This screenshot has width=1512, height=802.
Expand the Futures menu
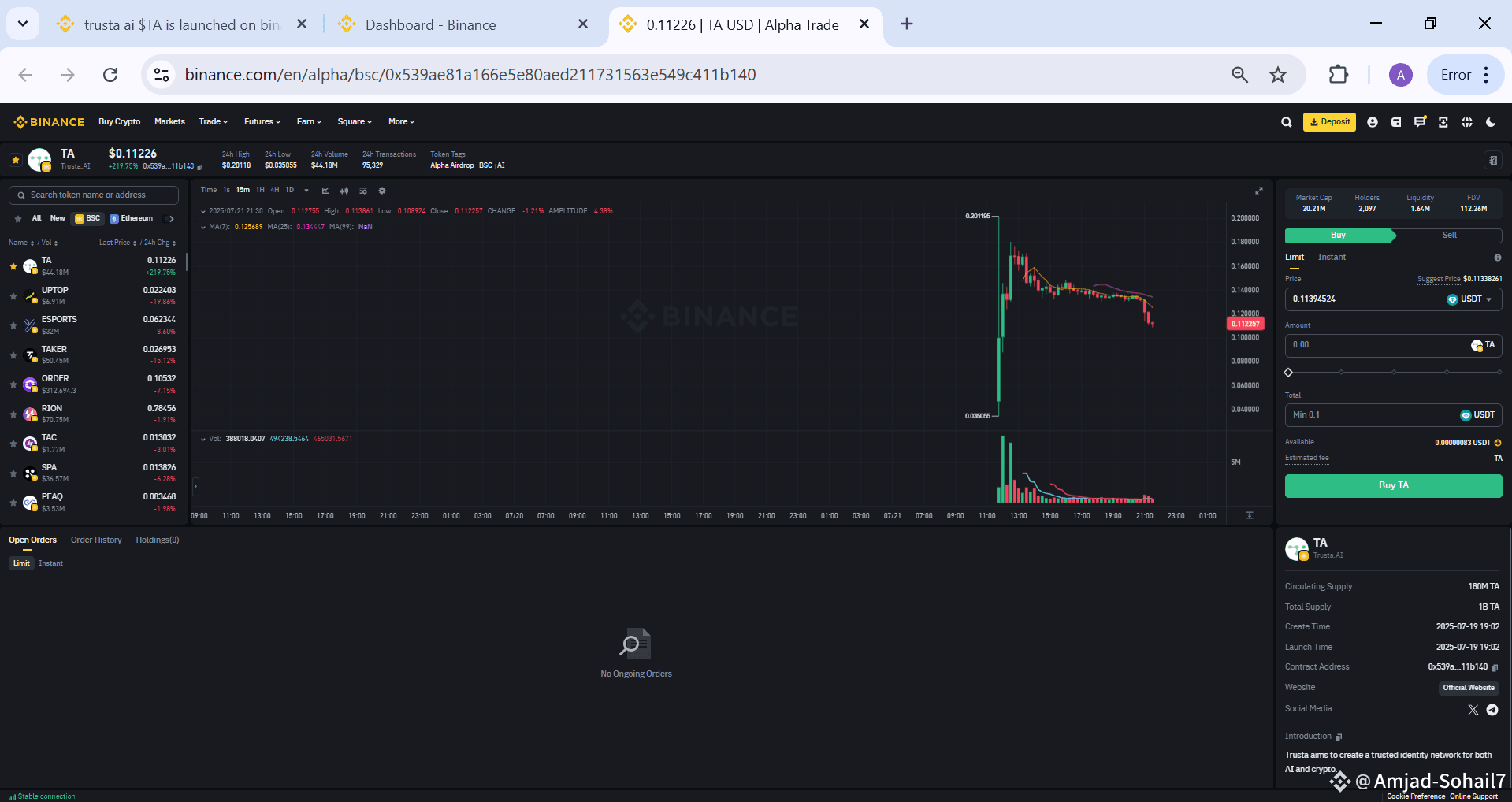point(262,122)
